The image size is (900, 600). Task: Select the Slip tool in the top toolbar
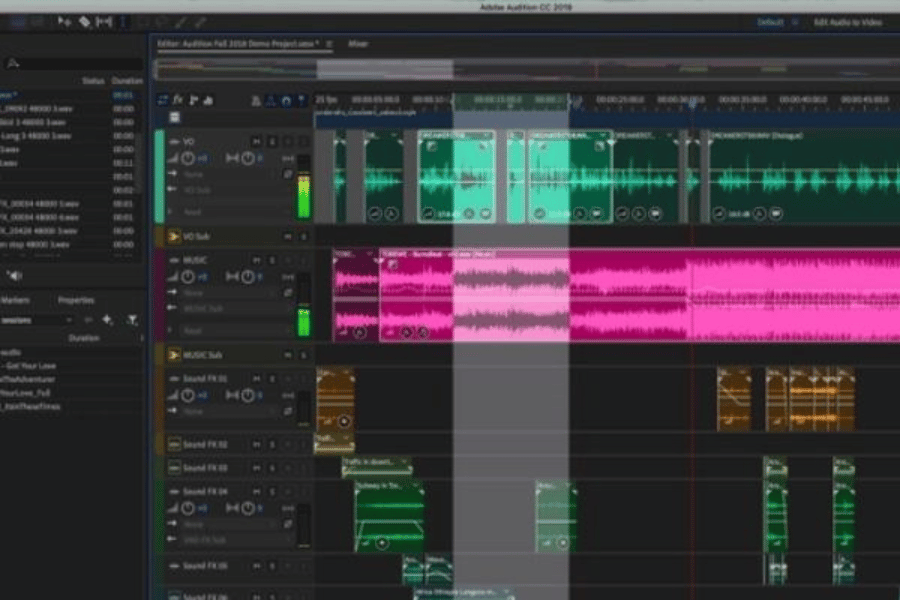[x=103, y=21]
